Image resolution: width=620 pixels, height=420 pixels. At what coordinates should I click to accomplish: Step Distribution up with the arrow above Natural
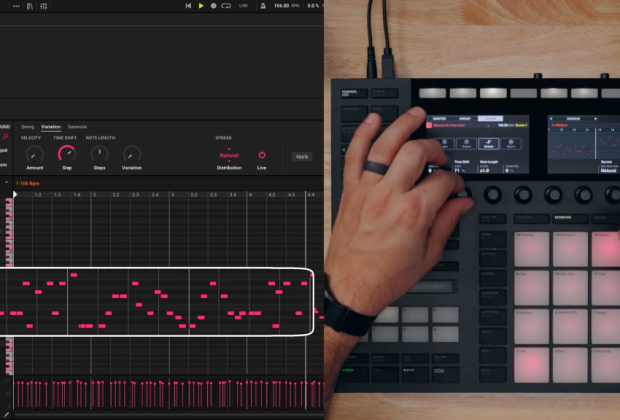point(229,149)
